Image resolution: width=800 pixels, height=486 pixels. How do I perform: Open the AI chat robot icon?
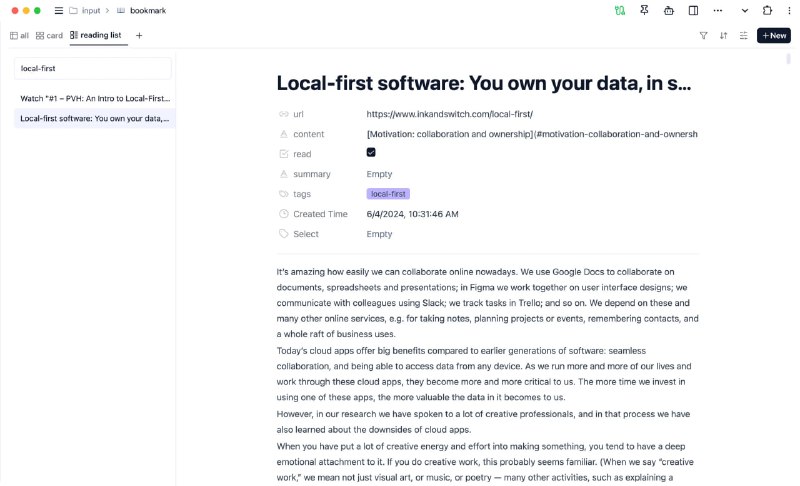(669, 10)
